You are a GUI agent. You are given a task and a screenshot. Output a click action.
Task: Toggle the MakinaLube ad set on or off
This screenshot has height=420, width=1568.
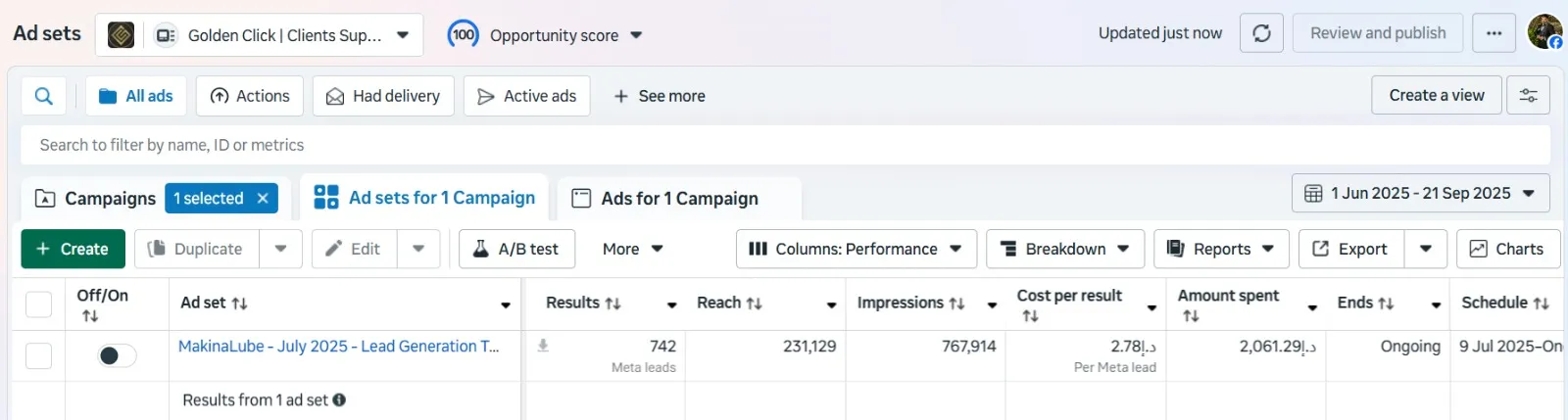[x=118, y=355]
